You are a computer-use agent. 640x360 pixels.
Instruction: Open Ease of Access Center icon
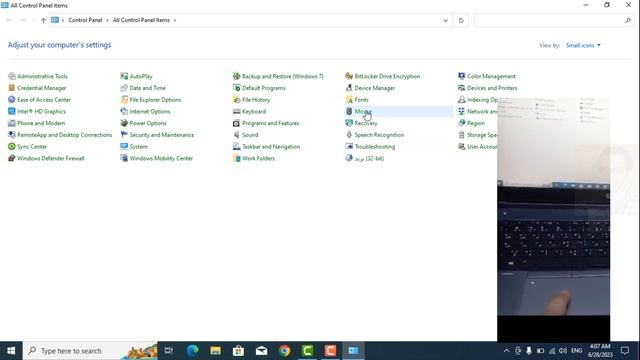[12, 100]
